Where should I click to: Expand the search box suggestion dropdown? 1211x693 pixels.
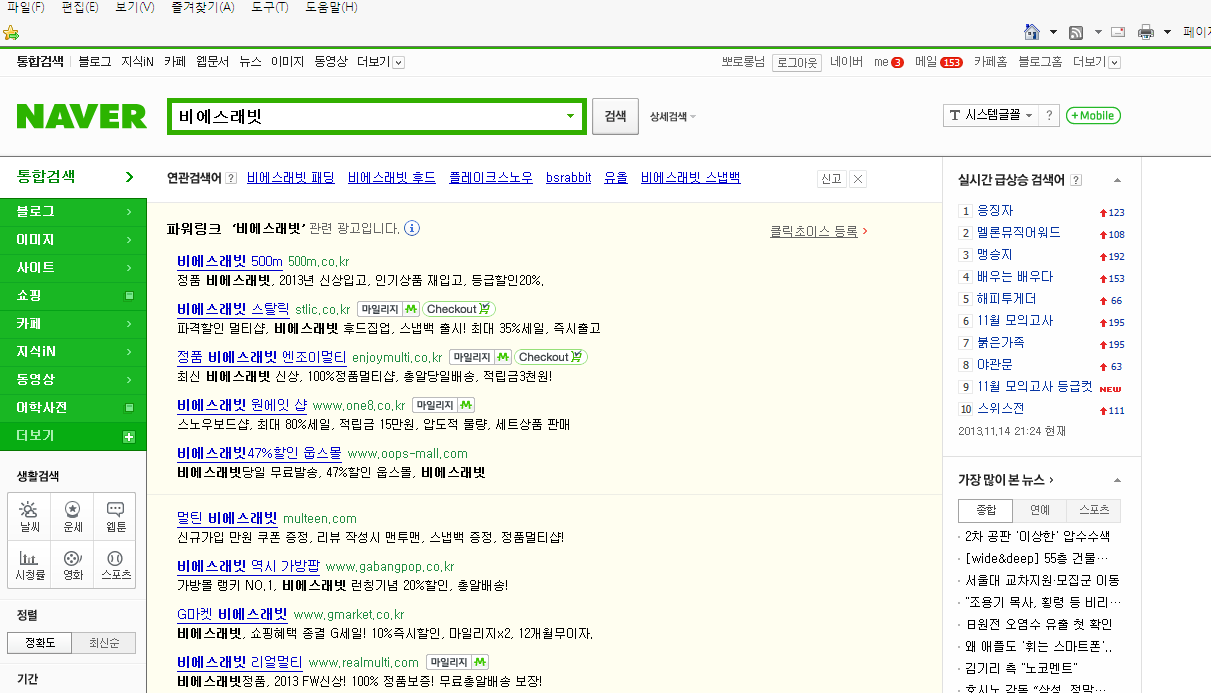(571, 116)
